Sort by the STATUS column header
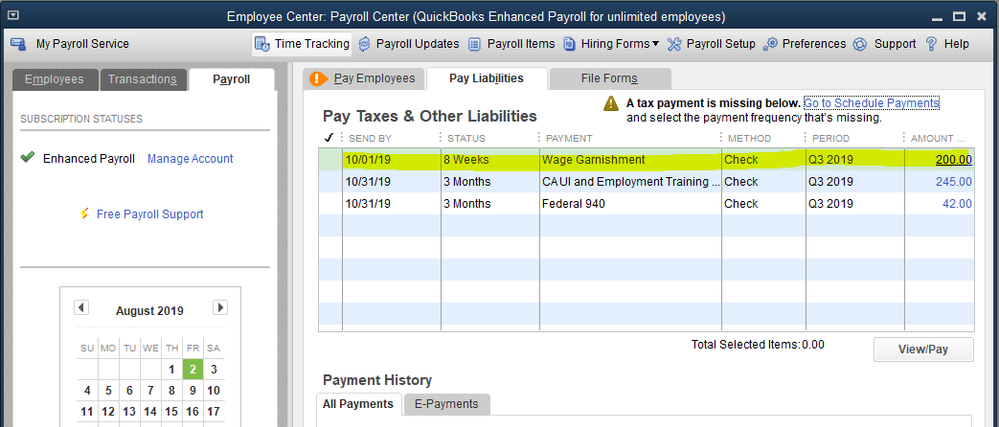The height and width of the screenshot is (427, 999). point(466,138)
